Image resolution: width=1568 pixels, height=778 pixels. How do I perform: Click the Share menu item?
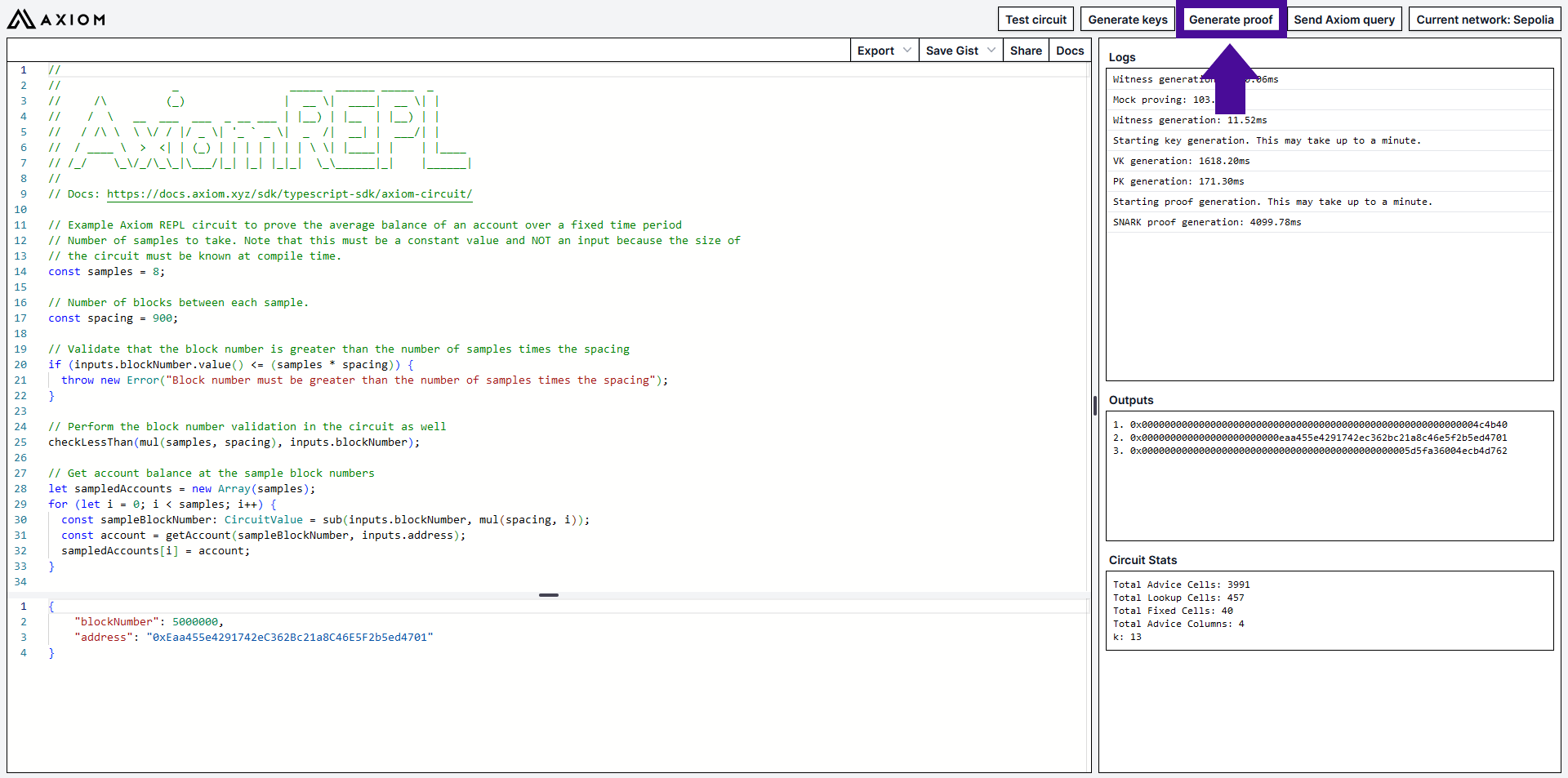[1025, 51]
